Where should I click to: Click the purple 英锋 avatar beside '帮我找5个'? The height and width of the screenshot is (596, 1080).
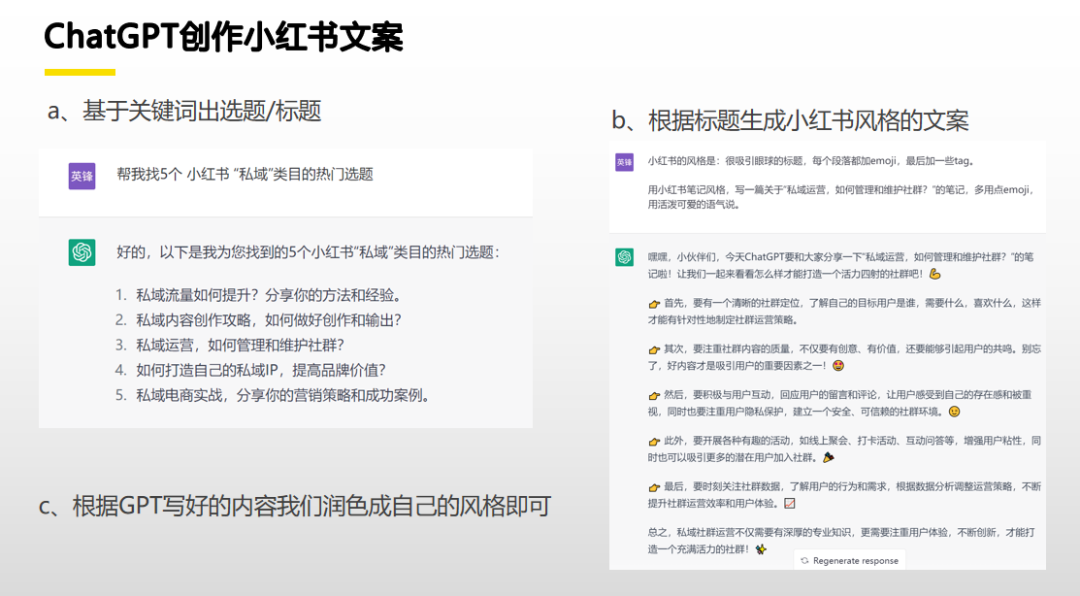coord(82,176)
